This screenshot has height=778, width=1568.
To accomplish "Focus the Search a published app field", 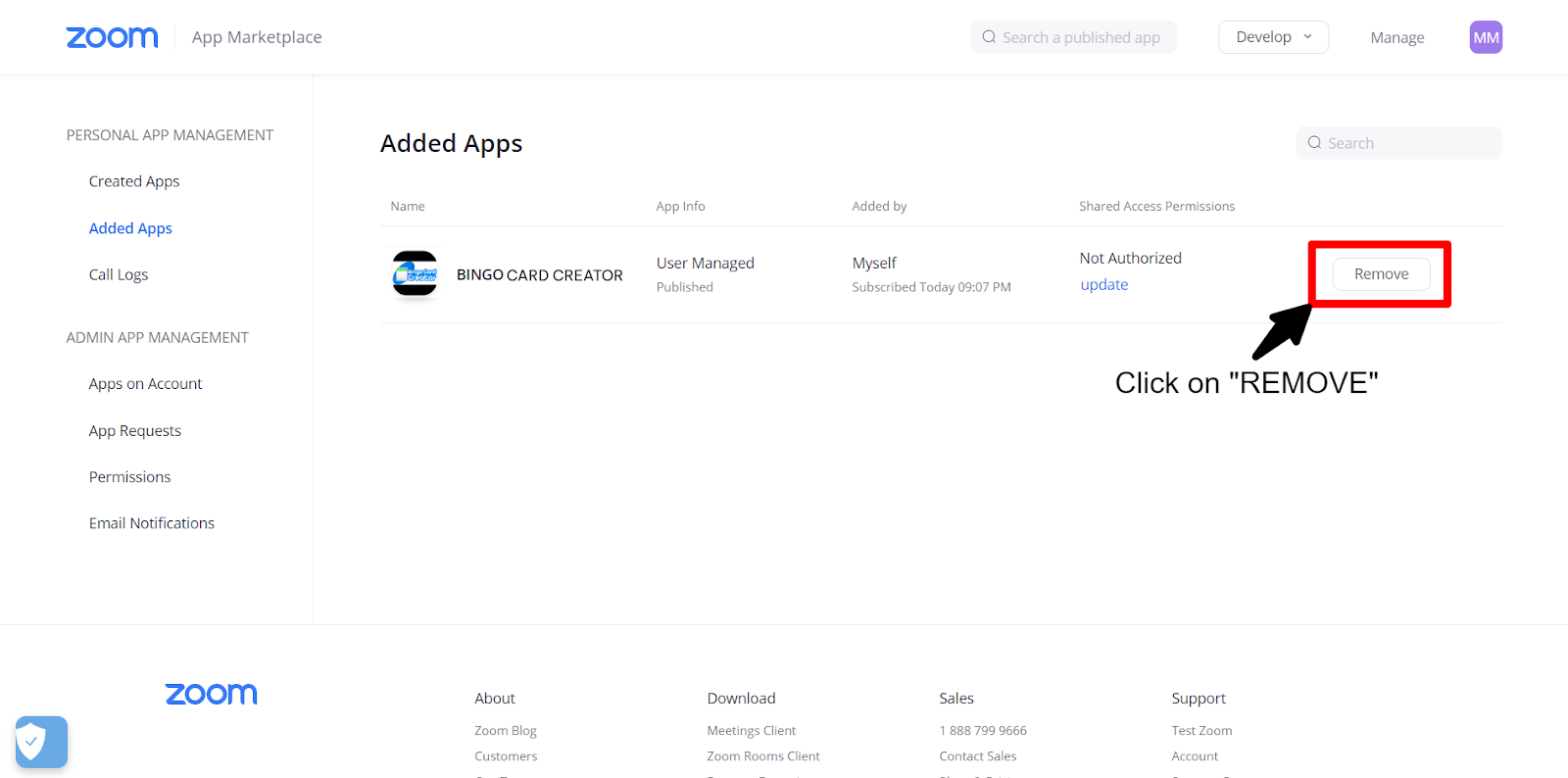I will click(x=1073, y=37).
